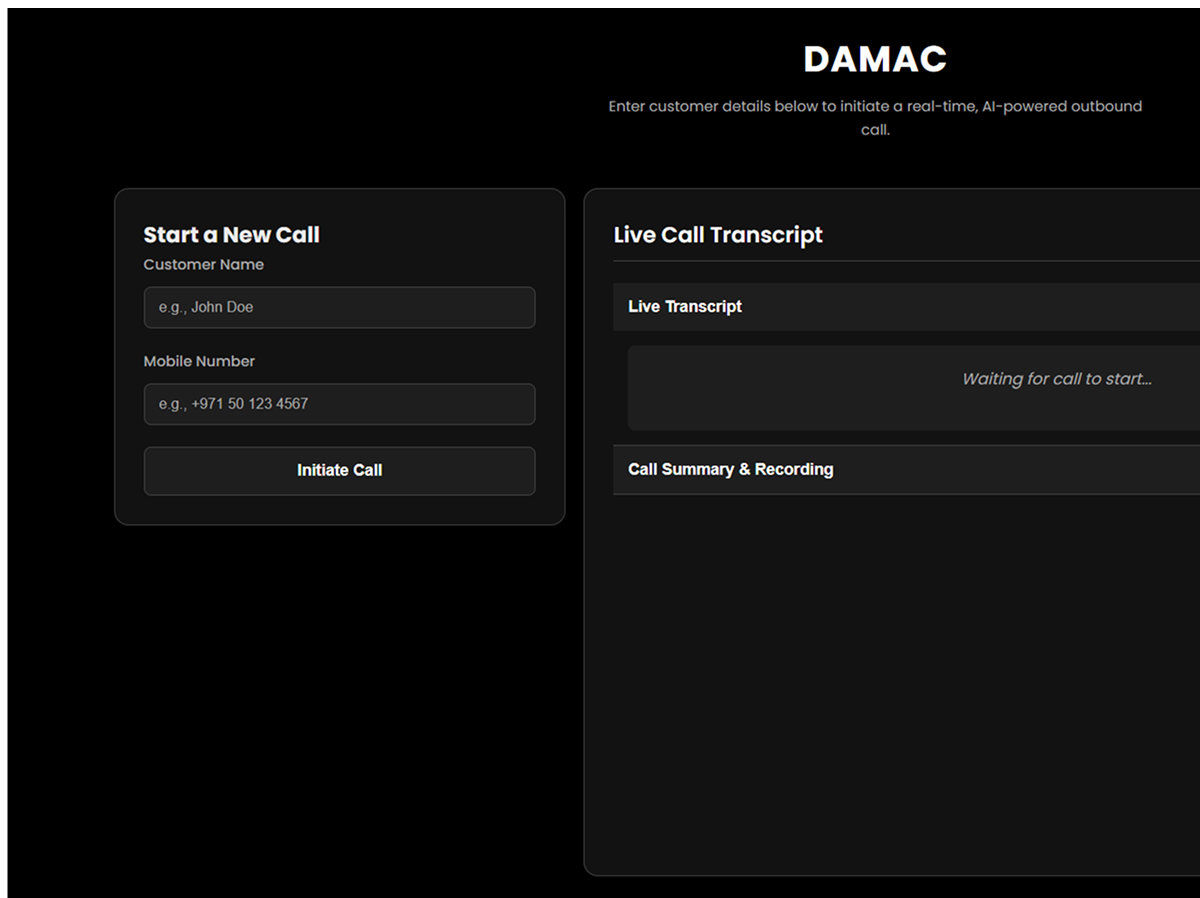
Task: Click the Start a New Call heading
Action: [x=231, y=235]
